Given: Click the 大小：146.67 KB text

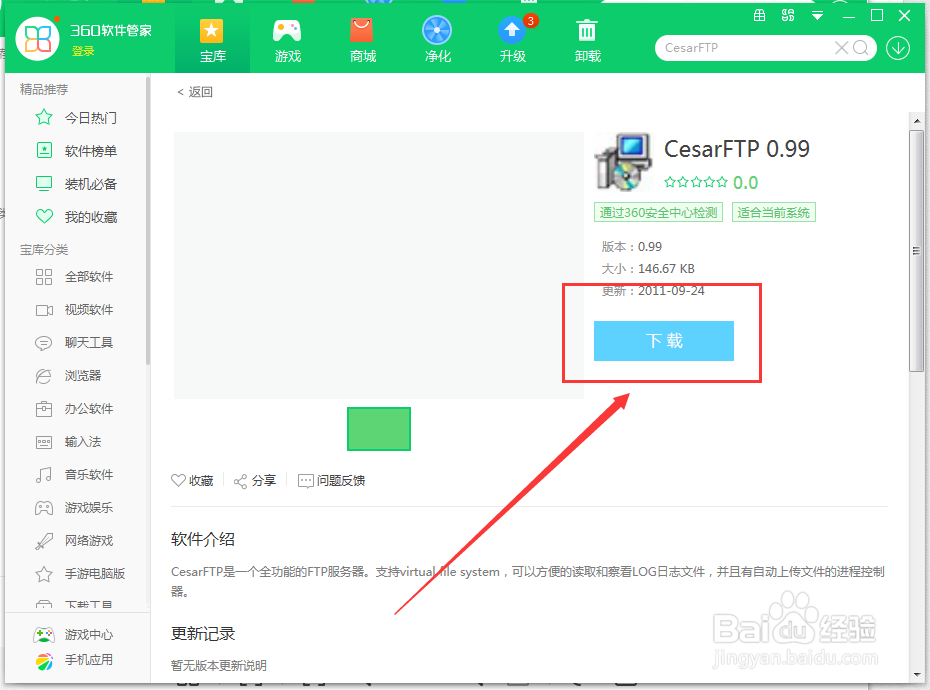Looking at the screenshot, I should click(x=648, y=269).
